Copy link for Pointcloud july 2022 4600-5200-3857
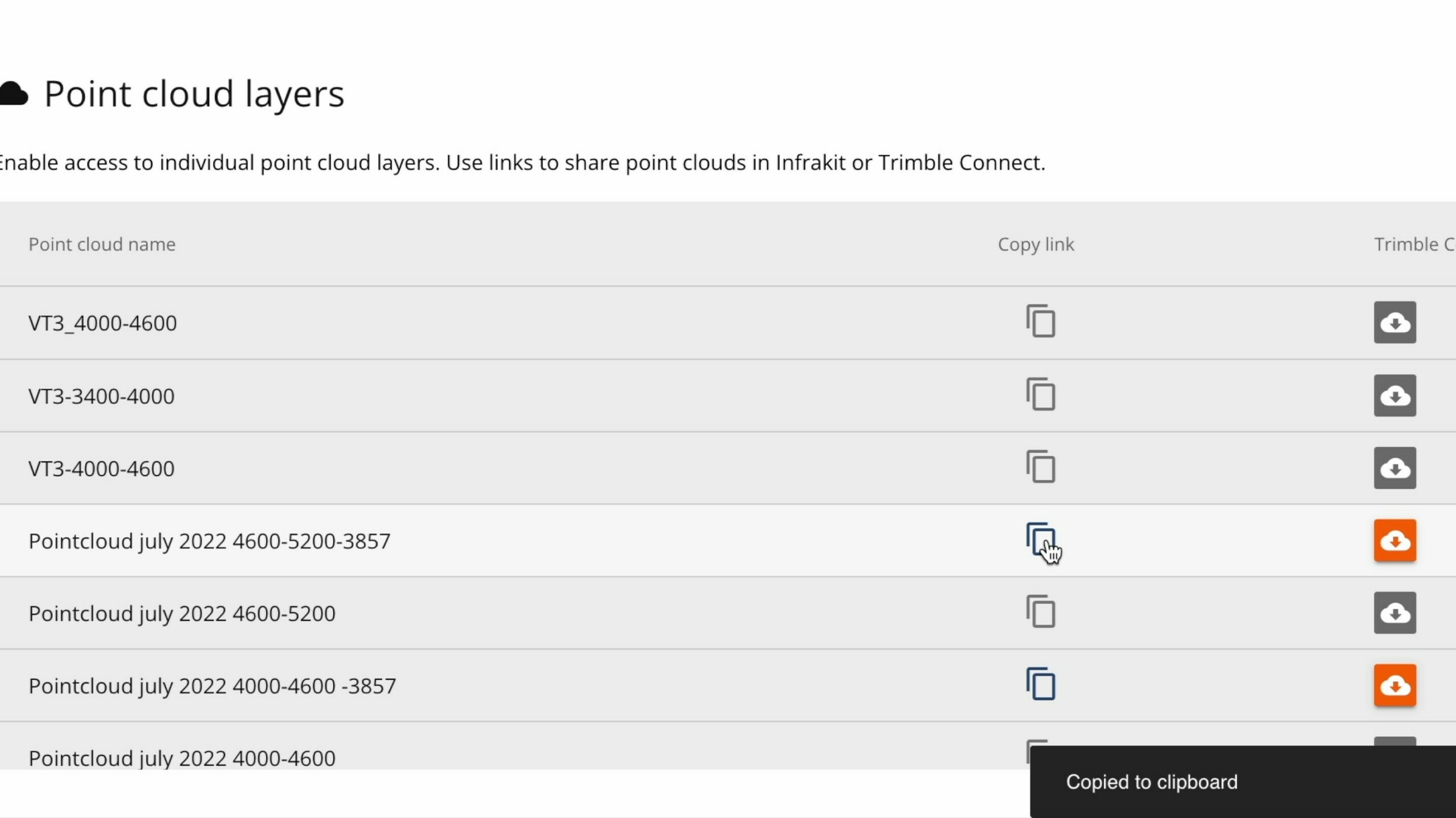This screenshot has height=818, width=1456. pyautogui.click(x=1040, y=539)
